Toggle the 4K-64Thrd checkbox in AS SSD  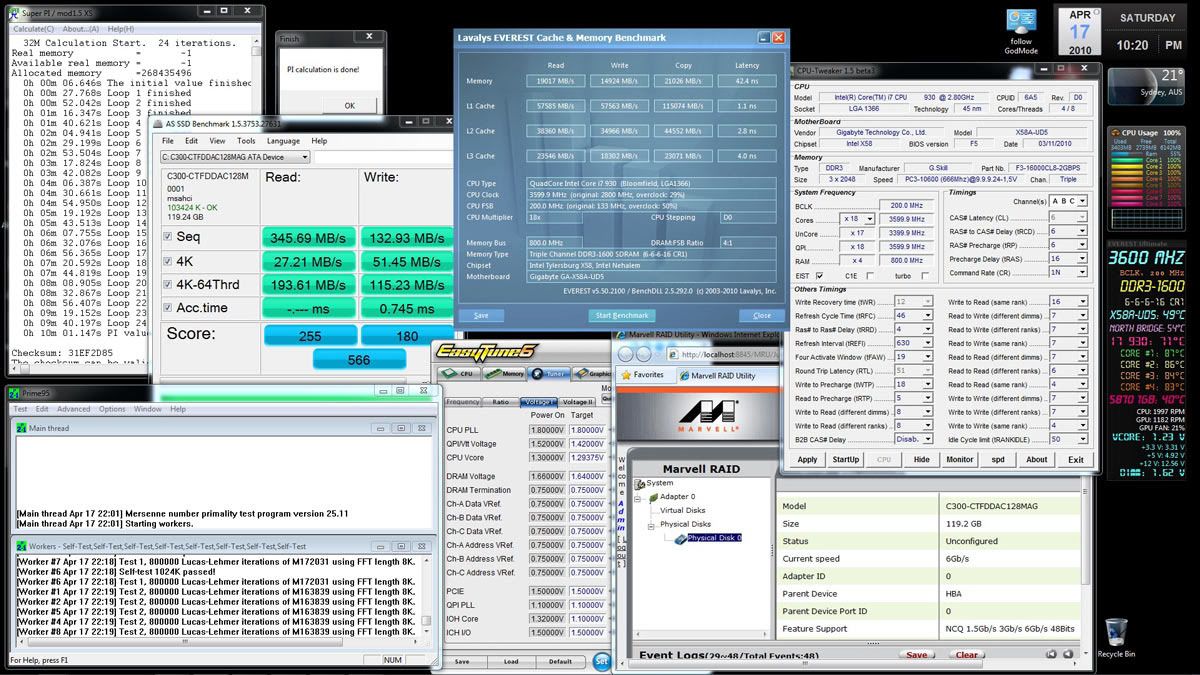click(168, 285)
